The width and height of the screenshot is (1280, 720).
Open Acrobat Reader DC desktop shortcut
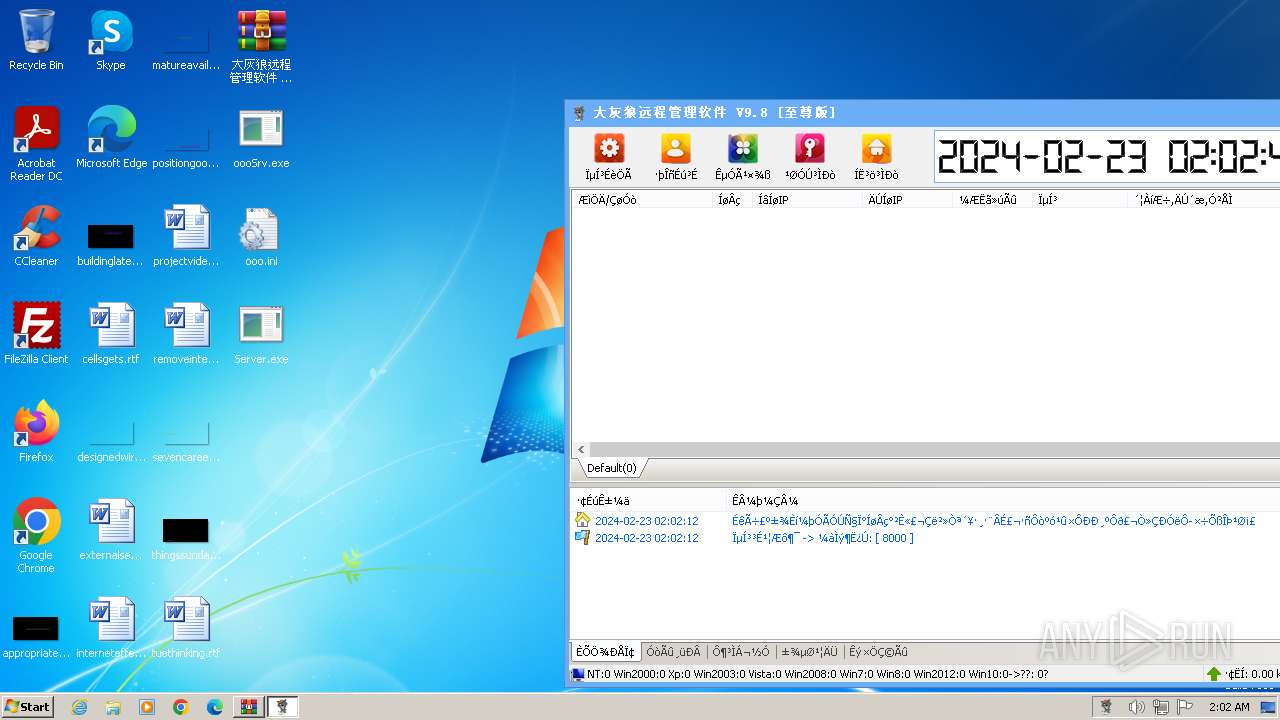(36, 144)
